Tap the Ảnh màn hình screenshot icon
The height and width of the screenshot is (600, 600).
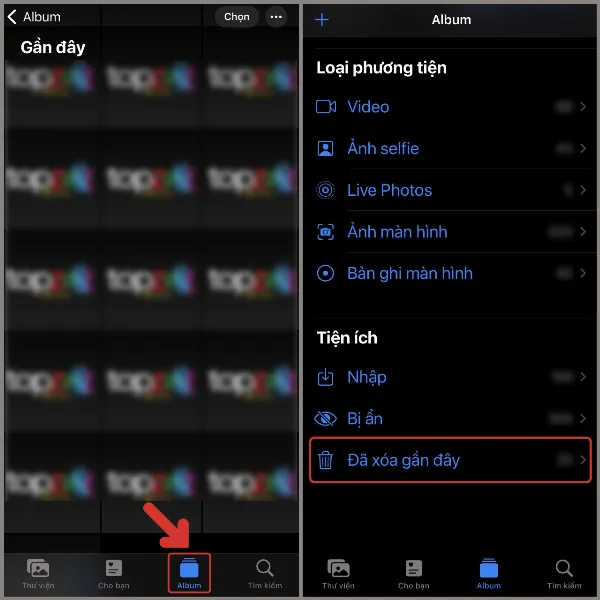click(326, 232)
